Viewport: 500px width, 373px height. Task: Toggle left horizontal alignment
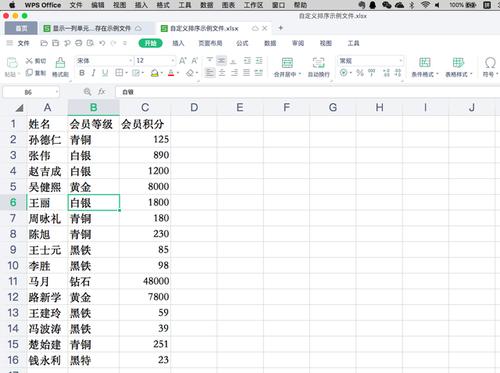(x=209, y=73)
